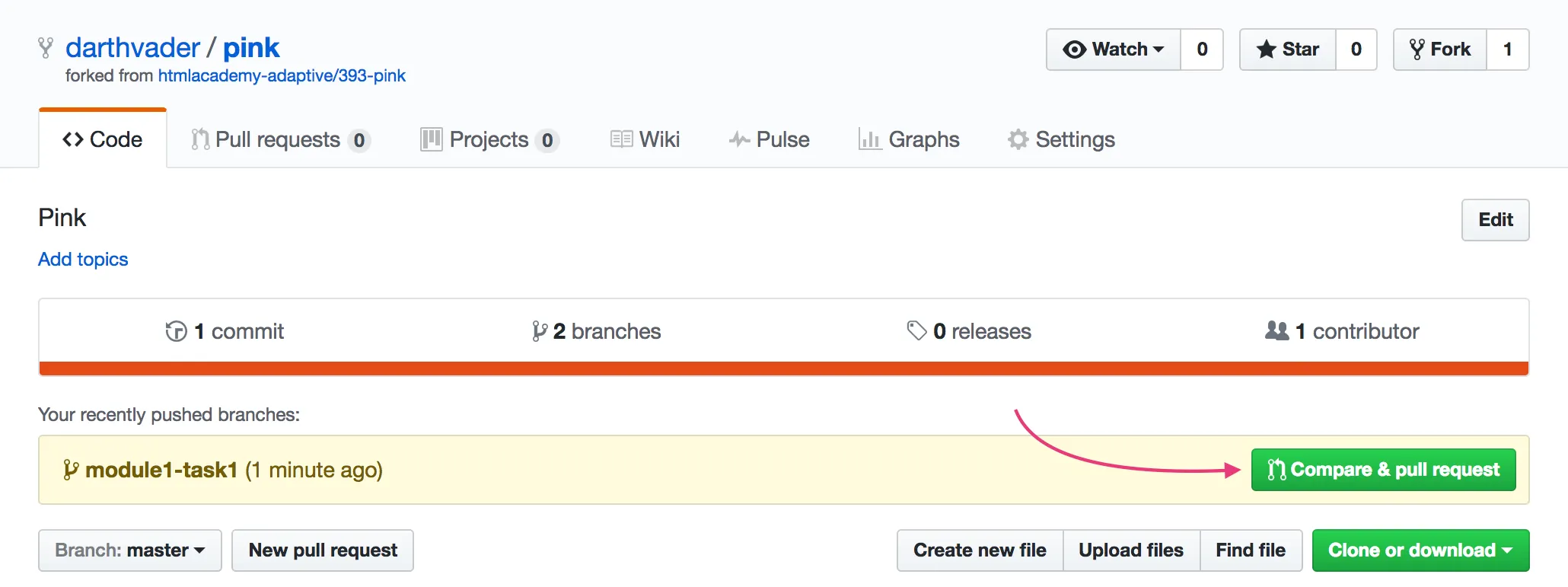Click the book icon on Wiki tab
Viewport: 1568px width, 587px height.
pos(622,139)
